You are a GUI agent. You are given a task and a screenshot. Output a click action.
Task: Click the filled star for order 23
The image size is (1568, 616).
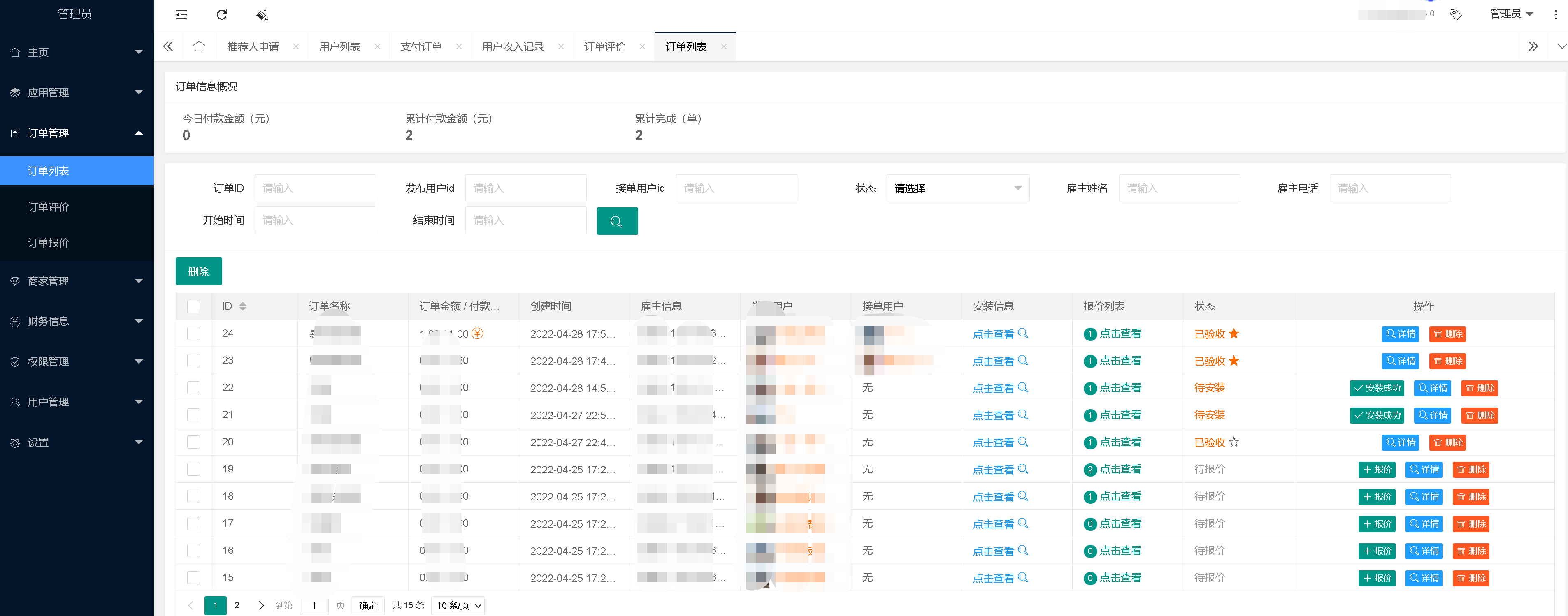pyautogui.click(x=1234, y=361)
